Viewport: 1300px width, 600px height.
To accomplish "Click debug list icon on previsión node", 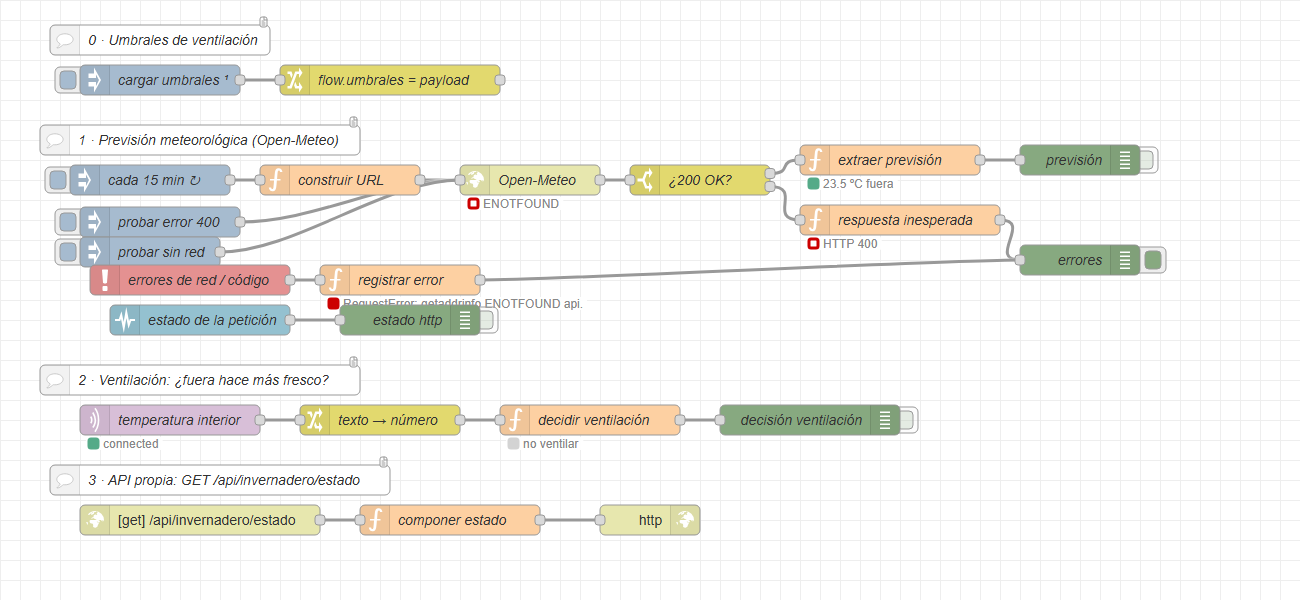I will (x=1125, y=160).
